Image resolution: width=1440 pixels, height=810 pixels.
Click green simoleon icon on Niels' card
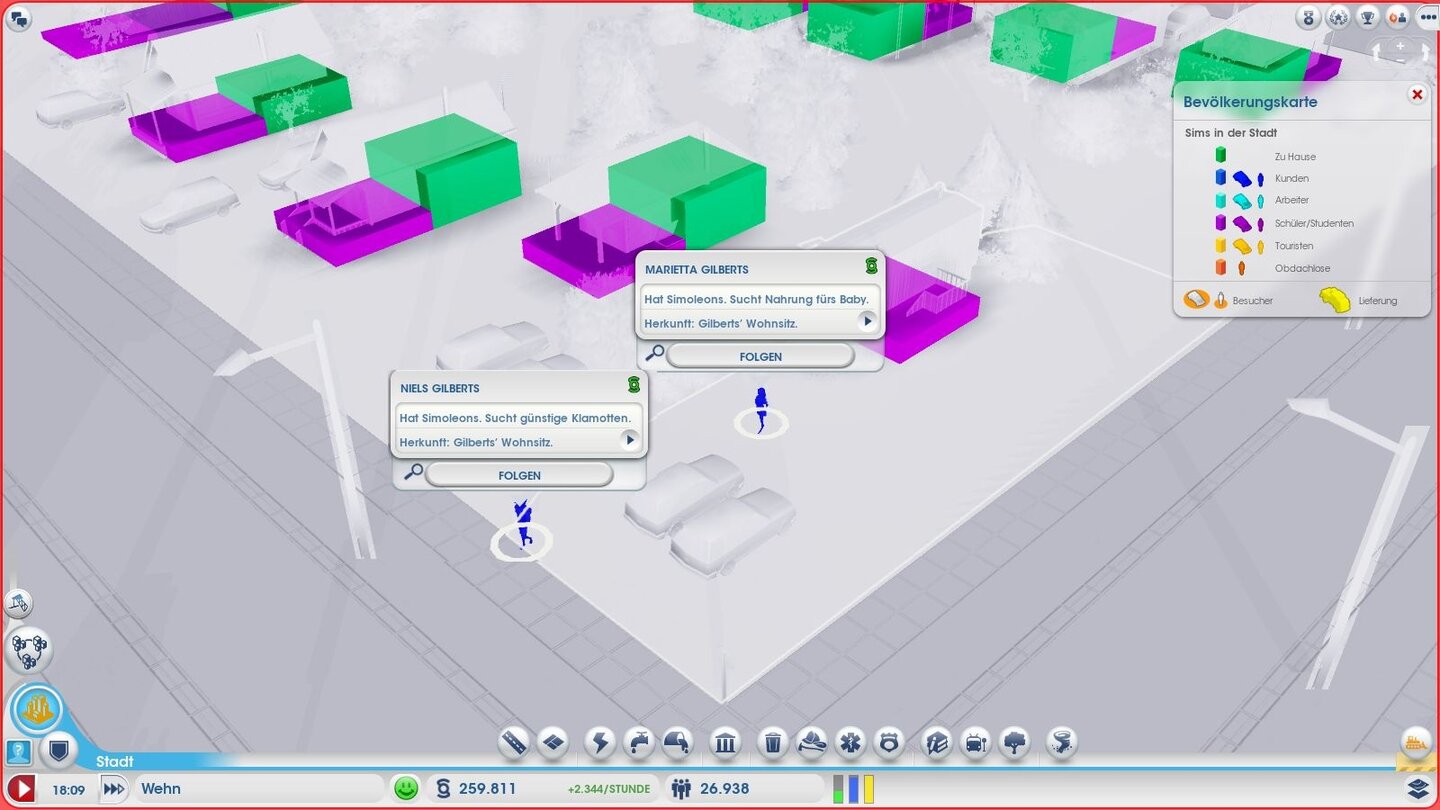pyautogui.click(x=633, y=384)
